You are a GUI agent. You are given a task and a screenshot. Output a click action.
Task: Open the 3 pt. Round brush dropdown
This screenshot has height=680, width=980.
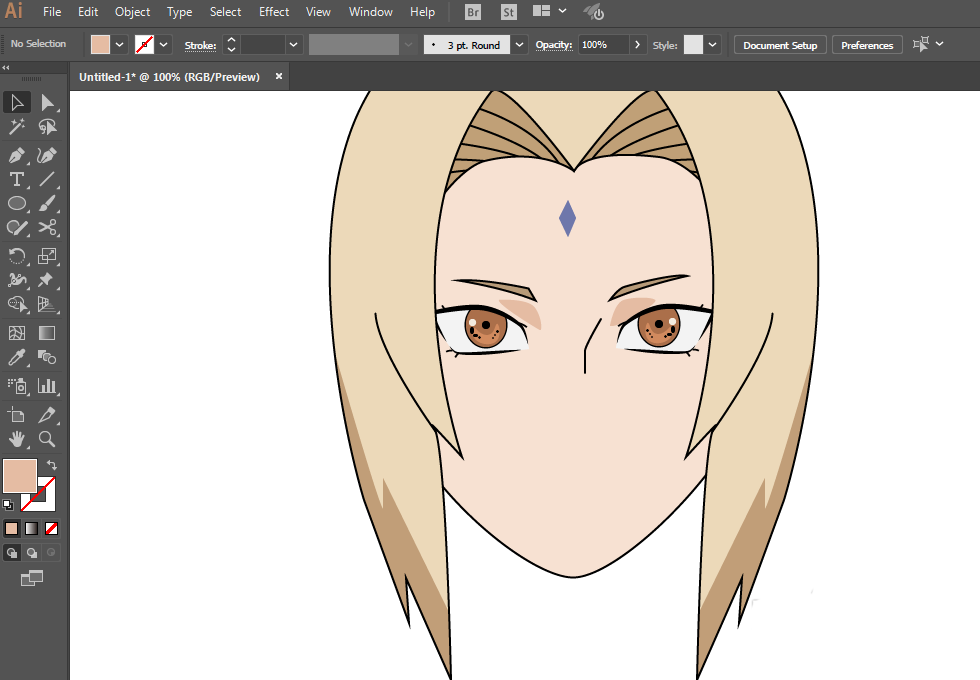point(519,45)
